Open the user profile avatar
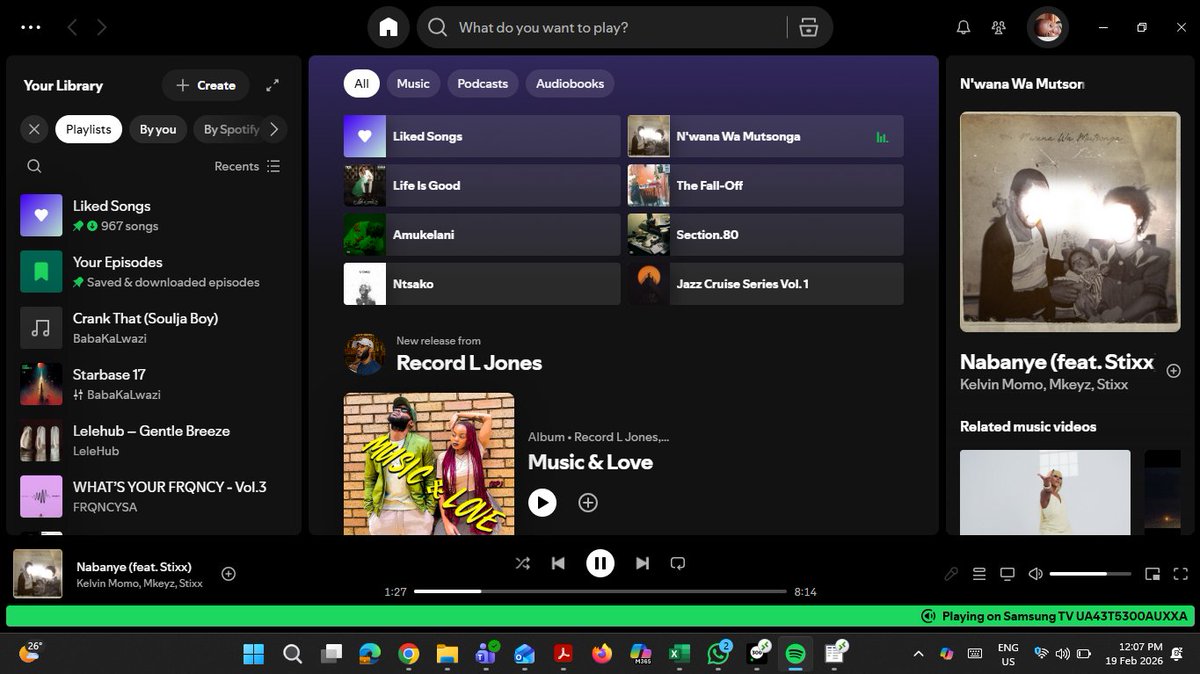This screenshot has height=674, width=1200. [1047, 27]
